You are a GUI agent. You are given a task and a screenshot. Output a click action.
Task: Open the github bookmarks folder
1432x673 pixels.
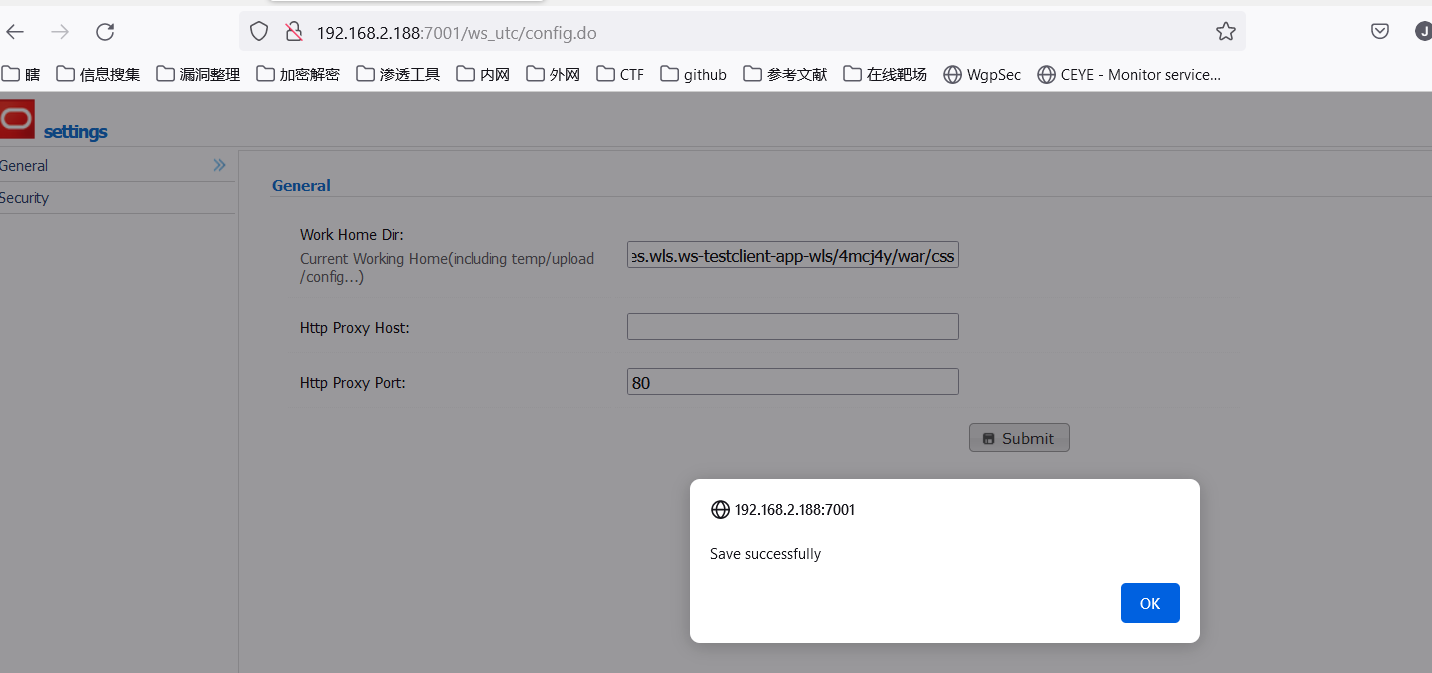693,74
